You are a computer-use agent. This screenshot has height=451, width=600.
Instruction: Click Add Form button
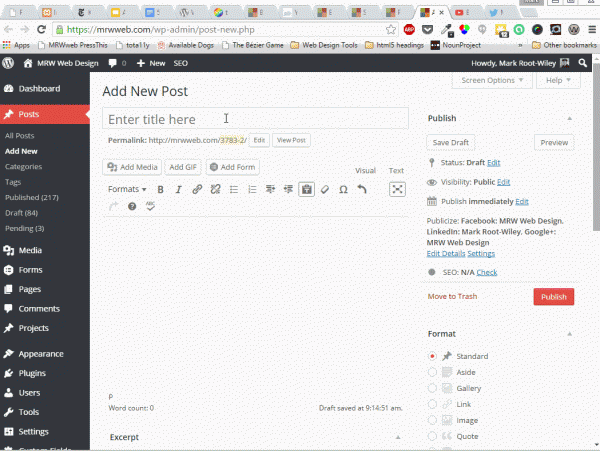(233, 167)
